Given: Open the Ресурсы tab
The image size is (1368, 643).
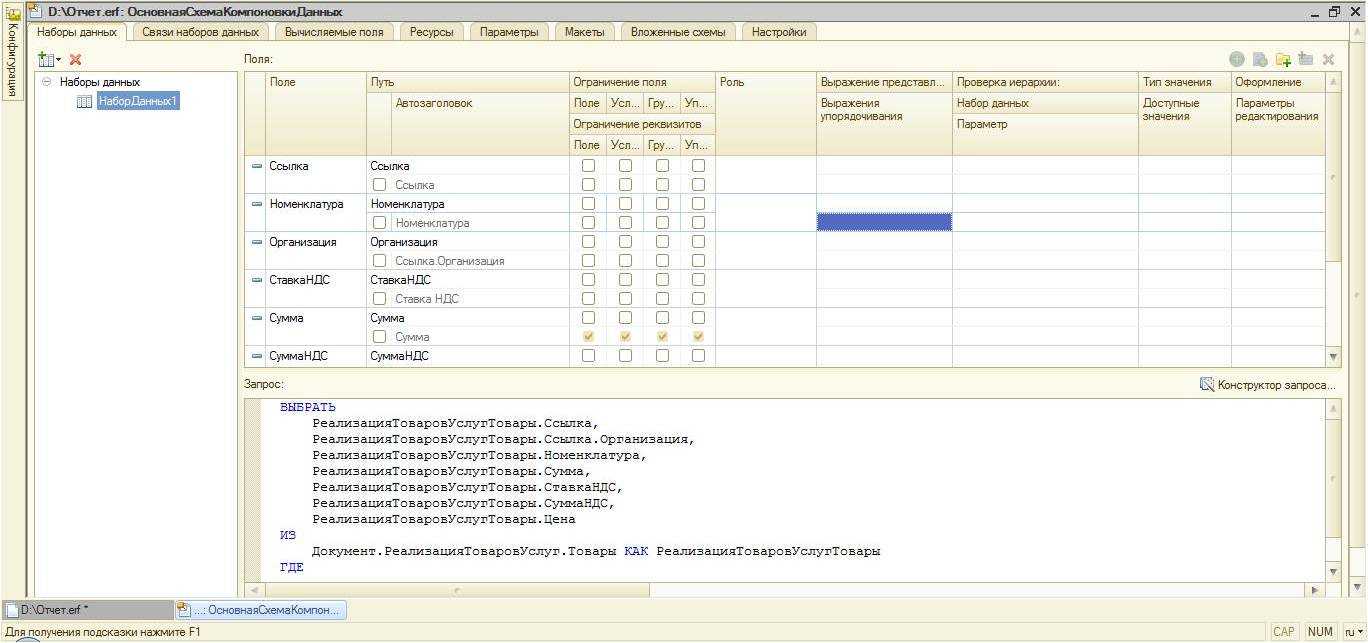Looking at the screenshot, I should (x=431, y=32).
